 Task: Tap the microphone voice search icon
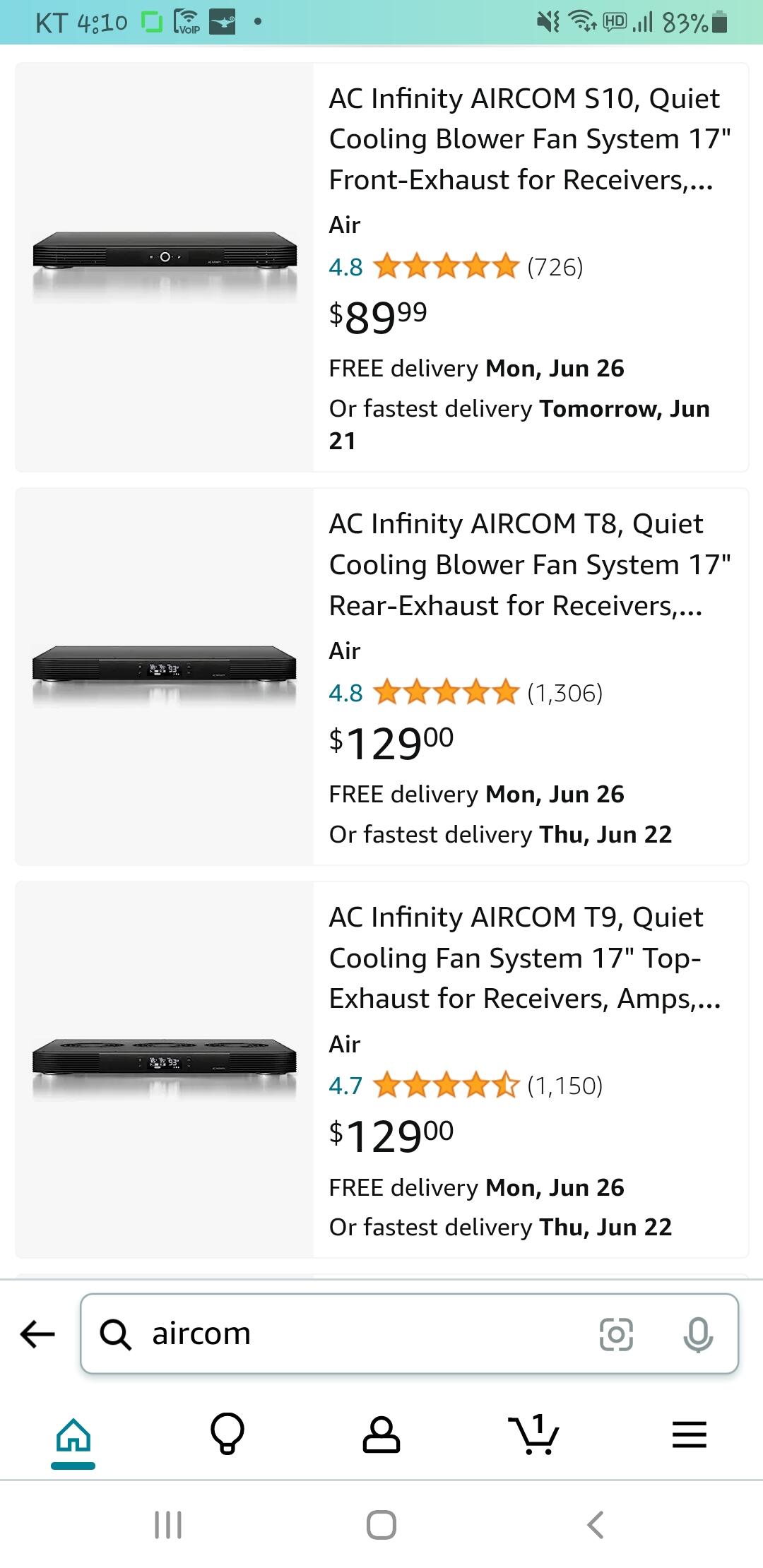(698, 1334)
